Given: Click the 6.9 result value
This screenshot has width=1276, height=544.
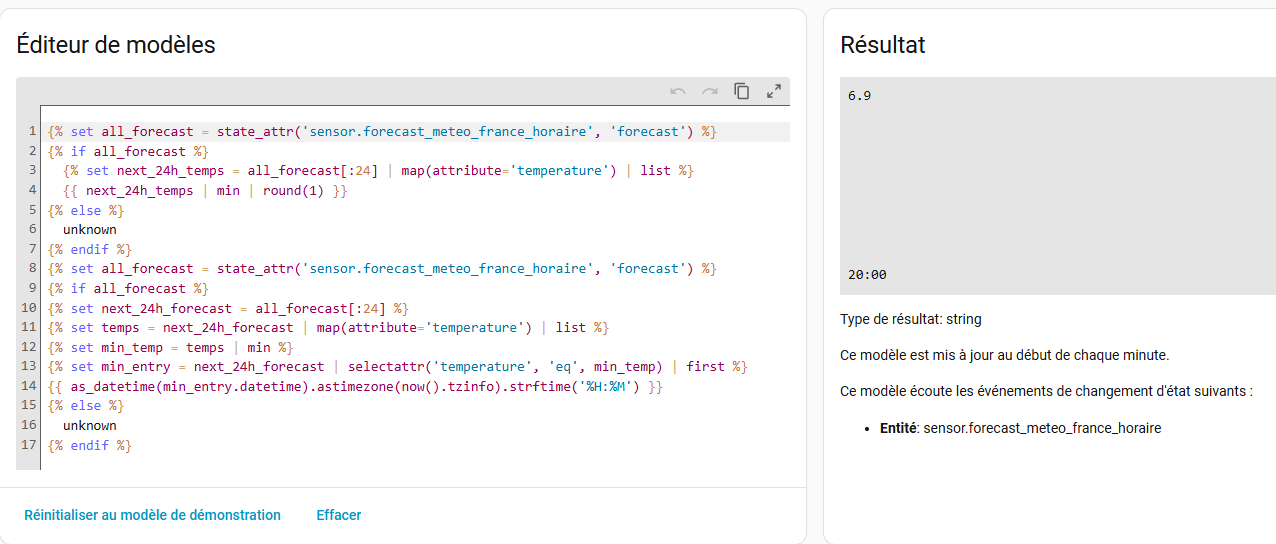Looking at the screenshot, I should [x=859, y=96].
